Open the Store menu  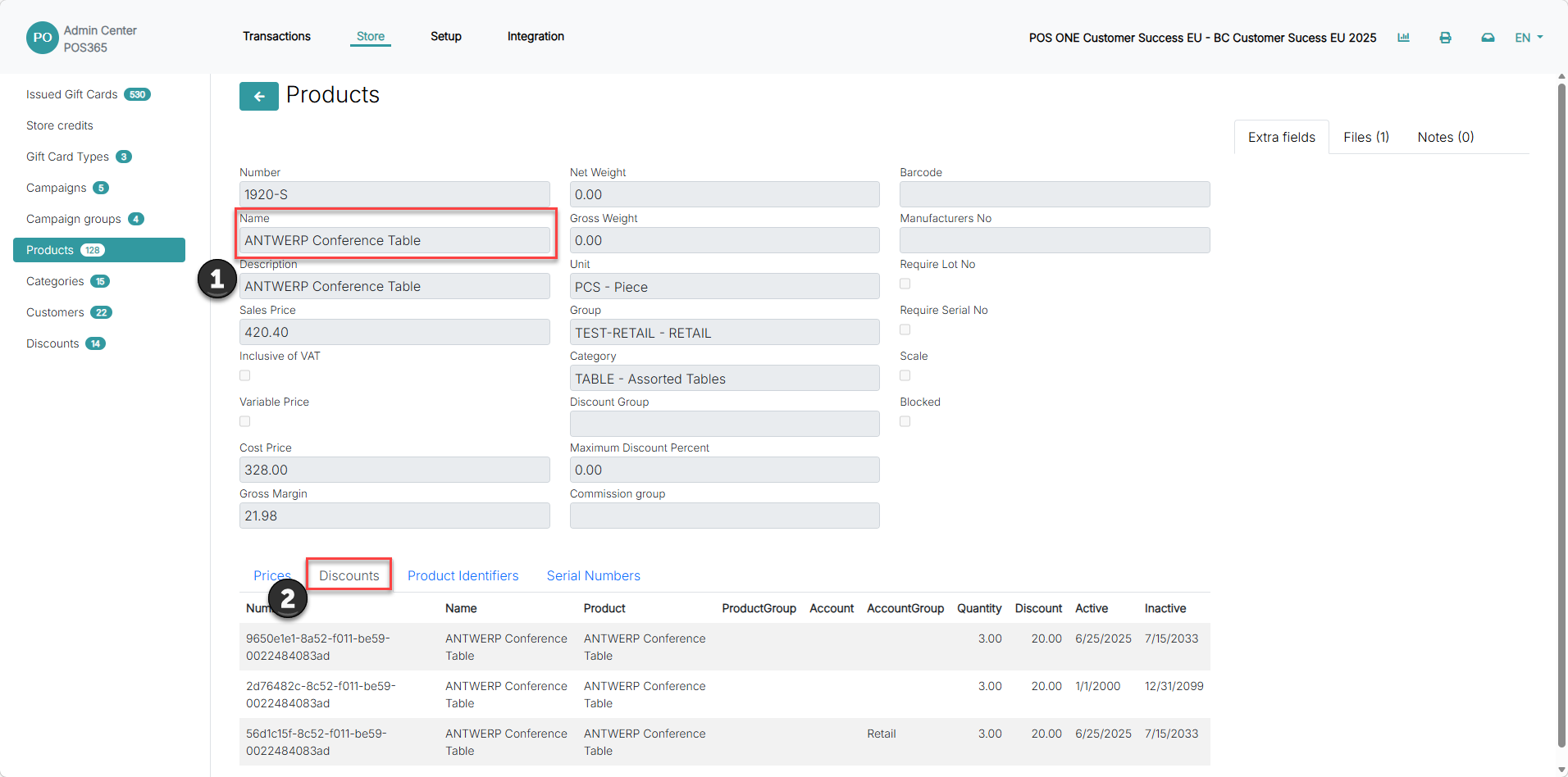(371, 36)
